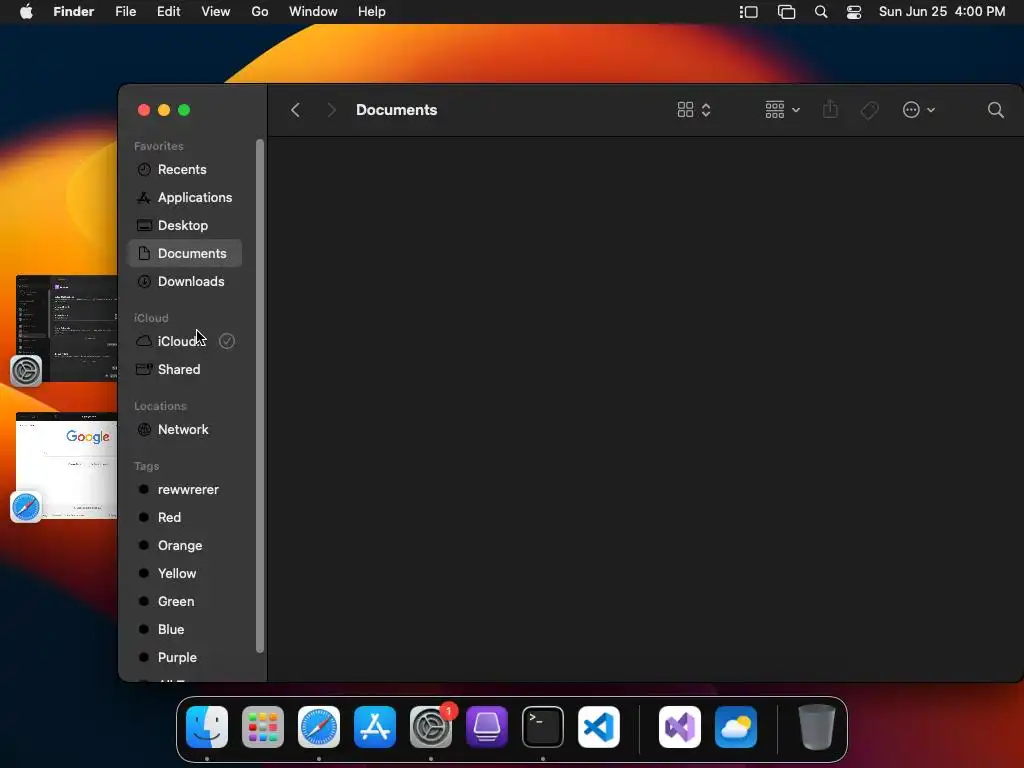Open the Go menu

(260, 12)
